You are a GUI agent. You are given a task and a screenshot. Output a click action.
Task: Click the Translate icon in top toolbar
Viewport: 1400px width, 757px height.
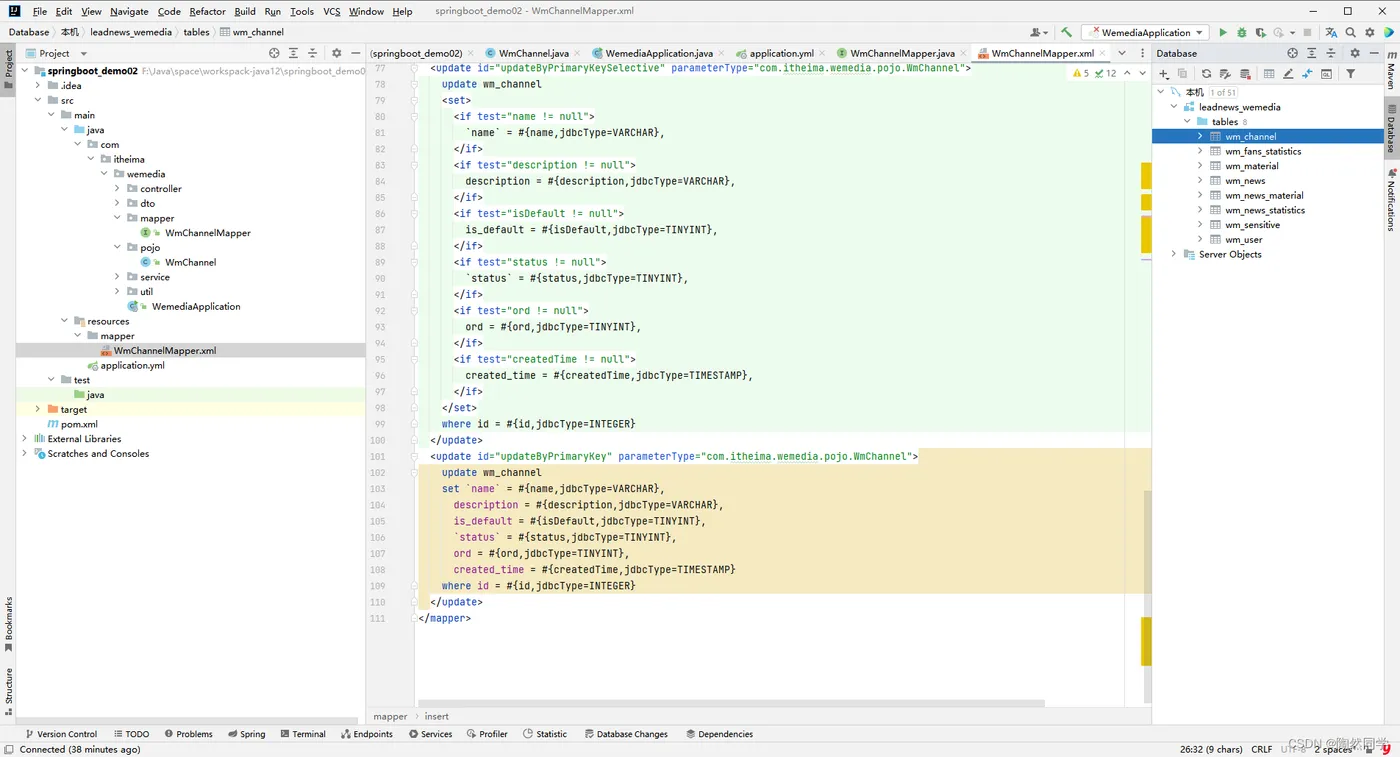[x=1331, y=33]
